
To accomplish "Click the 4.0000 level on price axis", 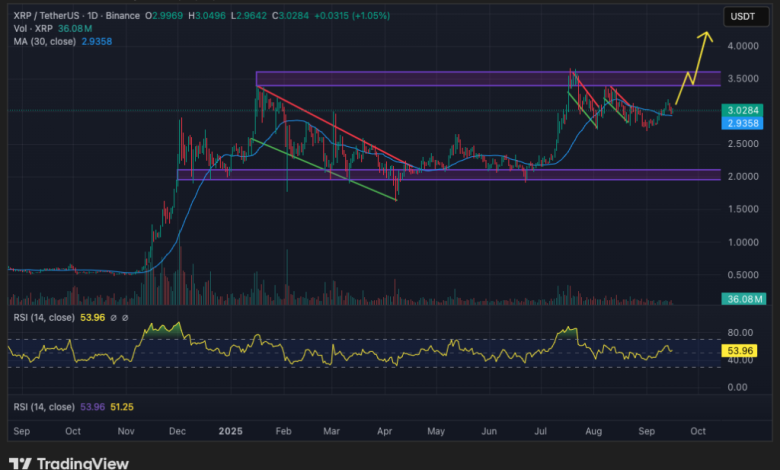I will click(742, 47).
